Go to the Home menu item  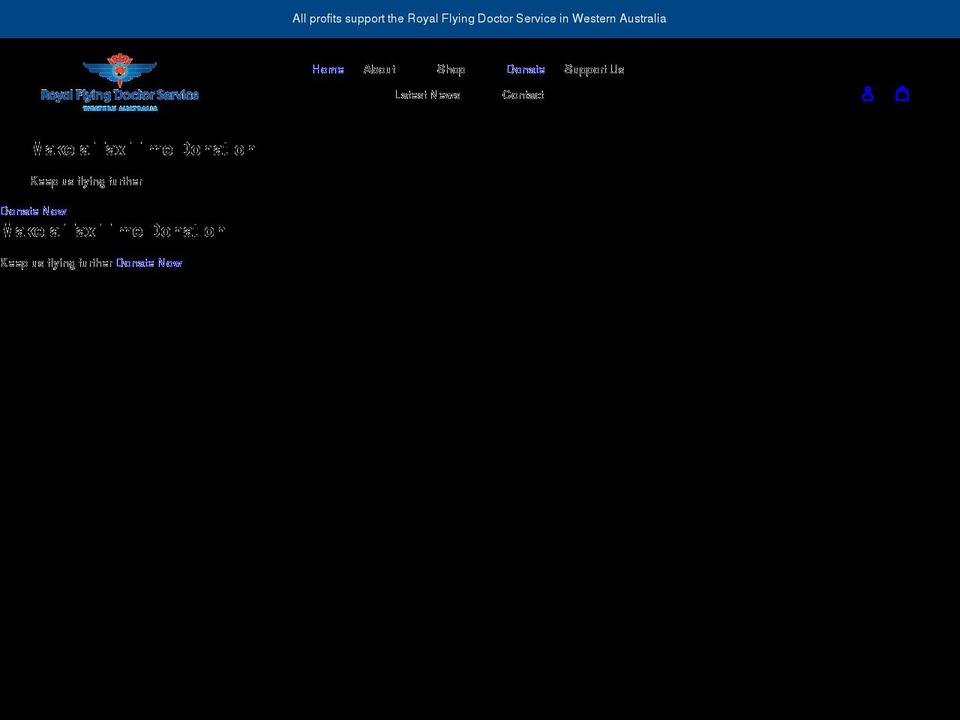tap(328, 69)
